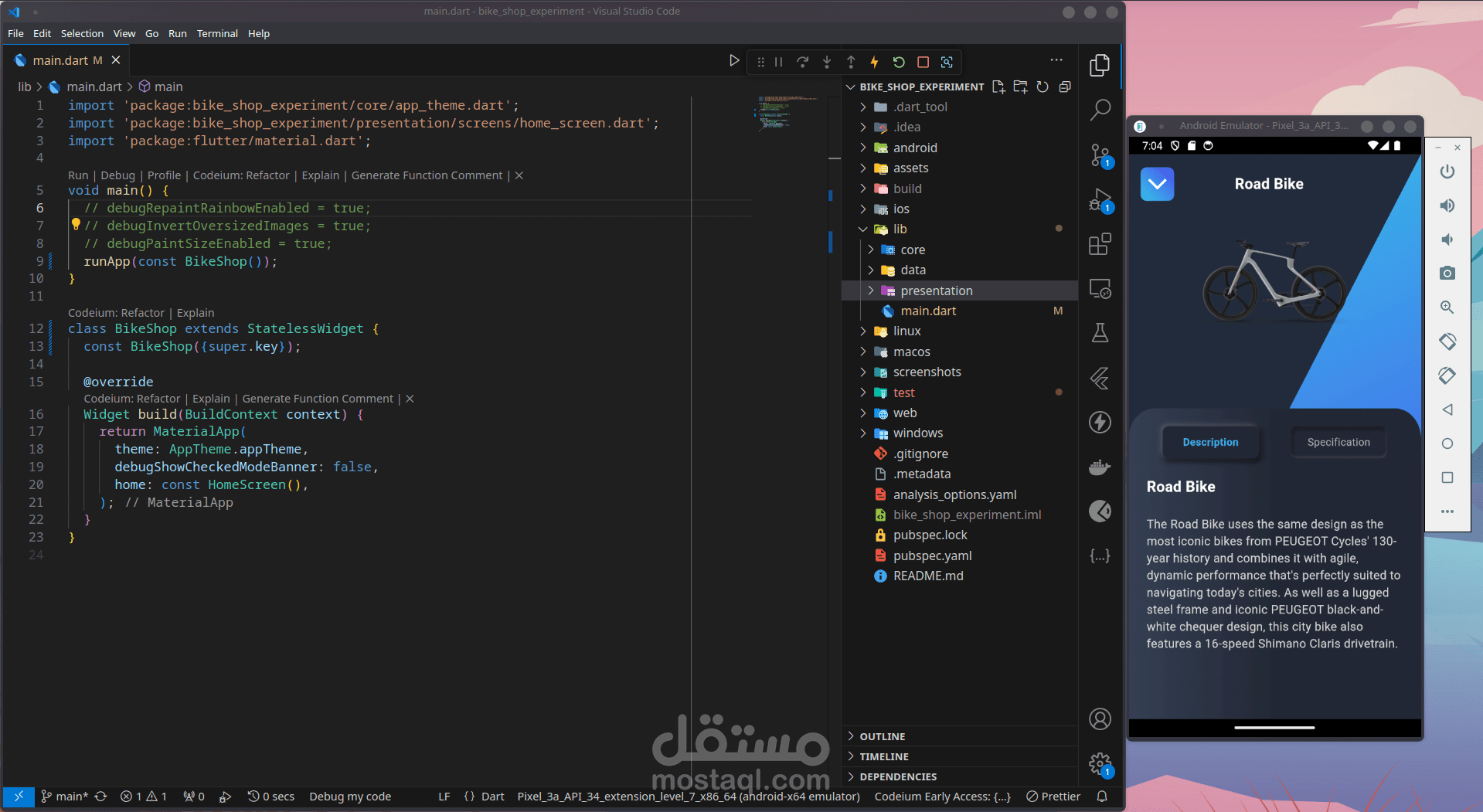Restart the debug session
Screen dimensions: 1483x812
(x=899, y=62)
